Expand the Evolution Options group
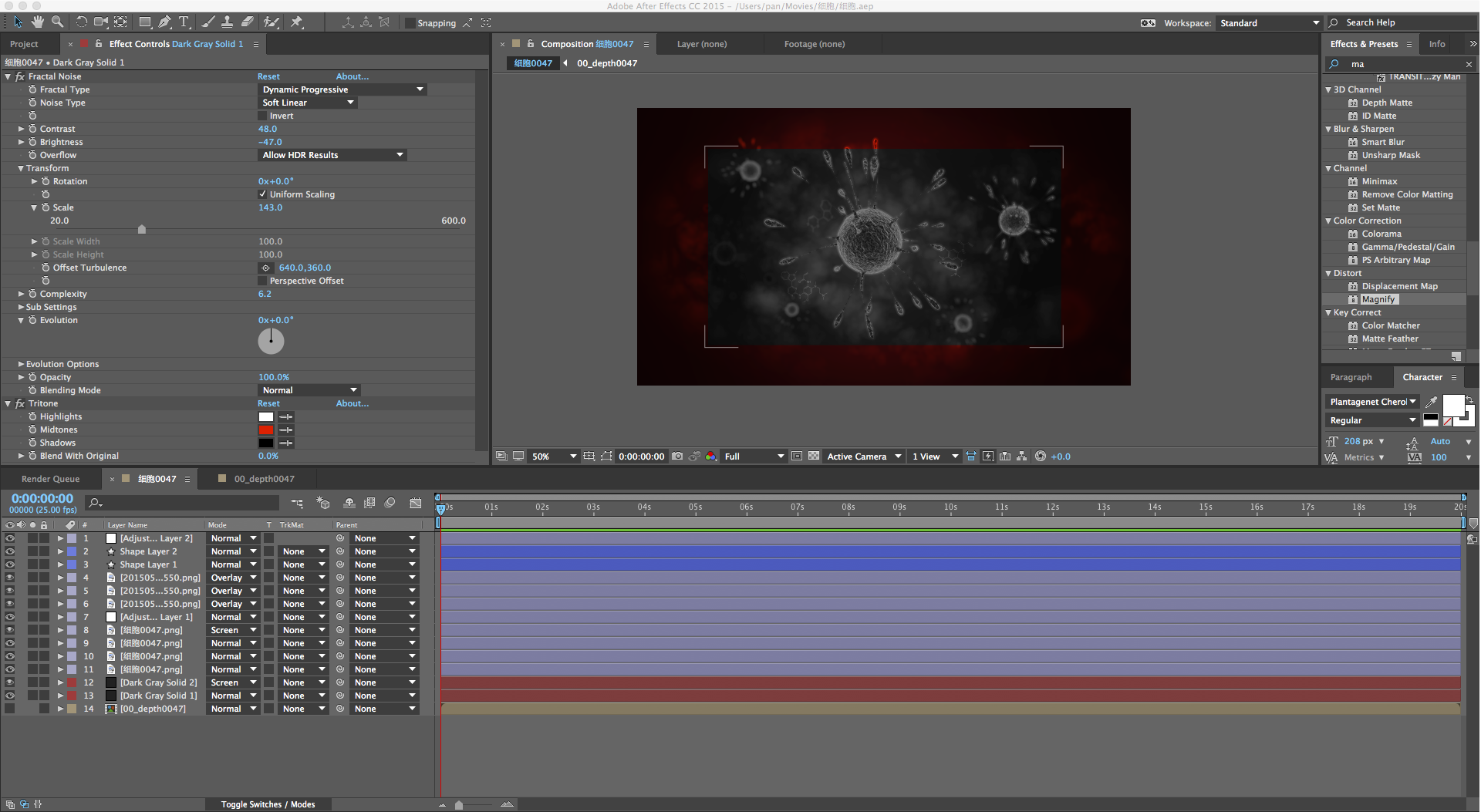 (21, 364)
